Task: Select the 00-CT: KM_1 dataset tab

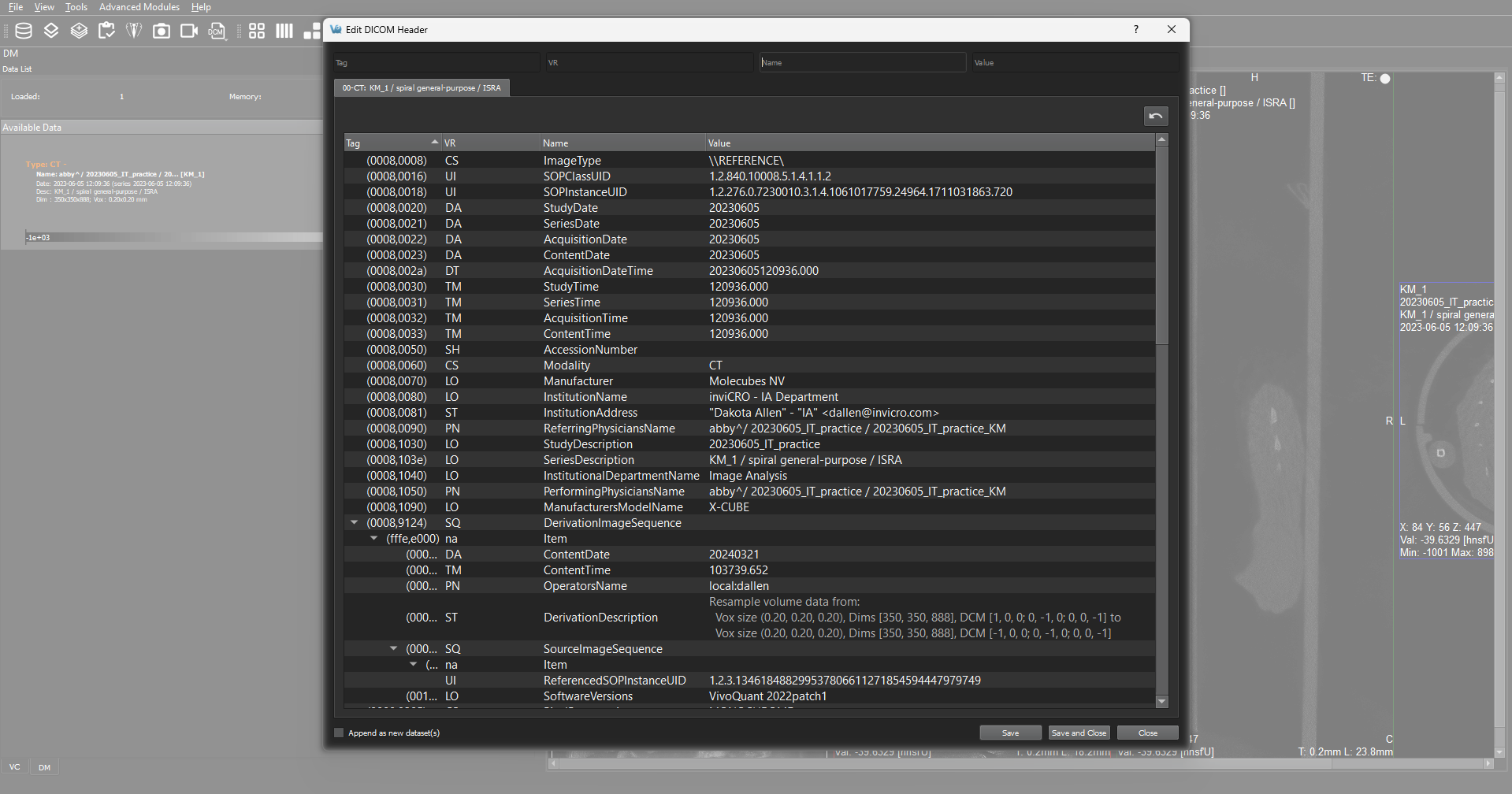Action: (422, 87)
